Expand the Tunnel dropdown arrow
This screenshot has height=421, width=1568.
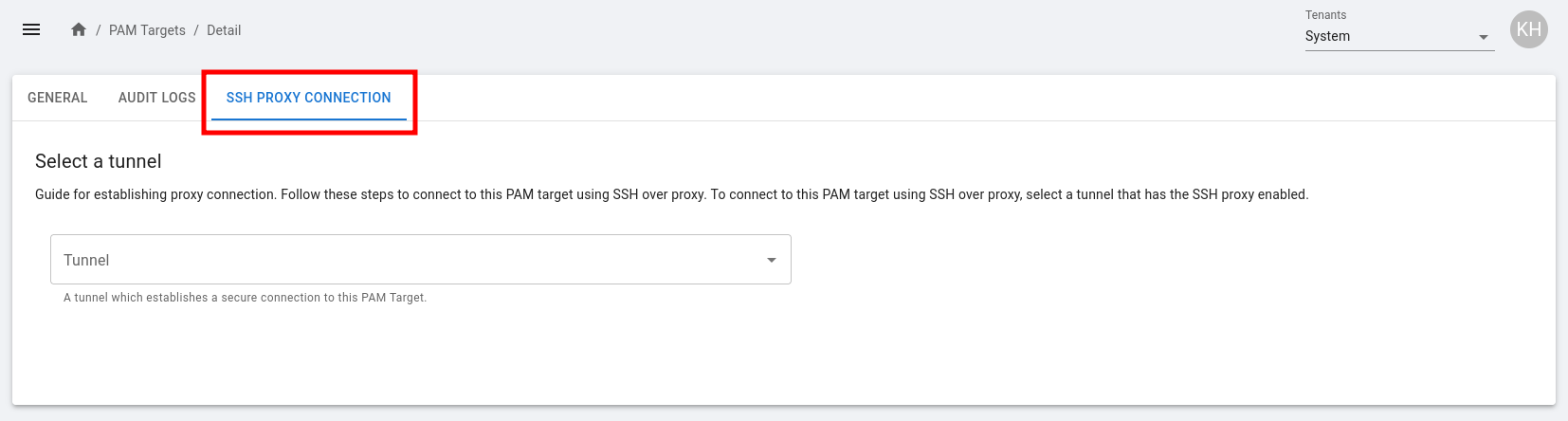[772, 260]
